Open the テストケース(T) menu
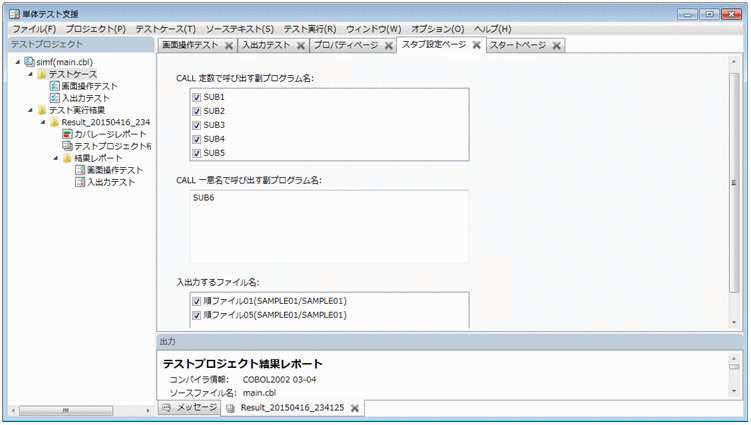This screenshot has height=425, width=751. pos(166,29)
